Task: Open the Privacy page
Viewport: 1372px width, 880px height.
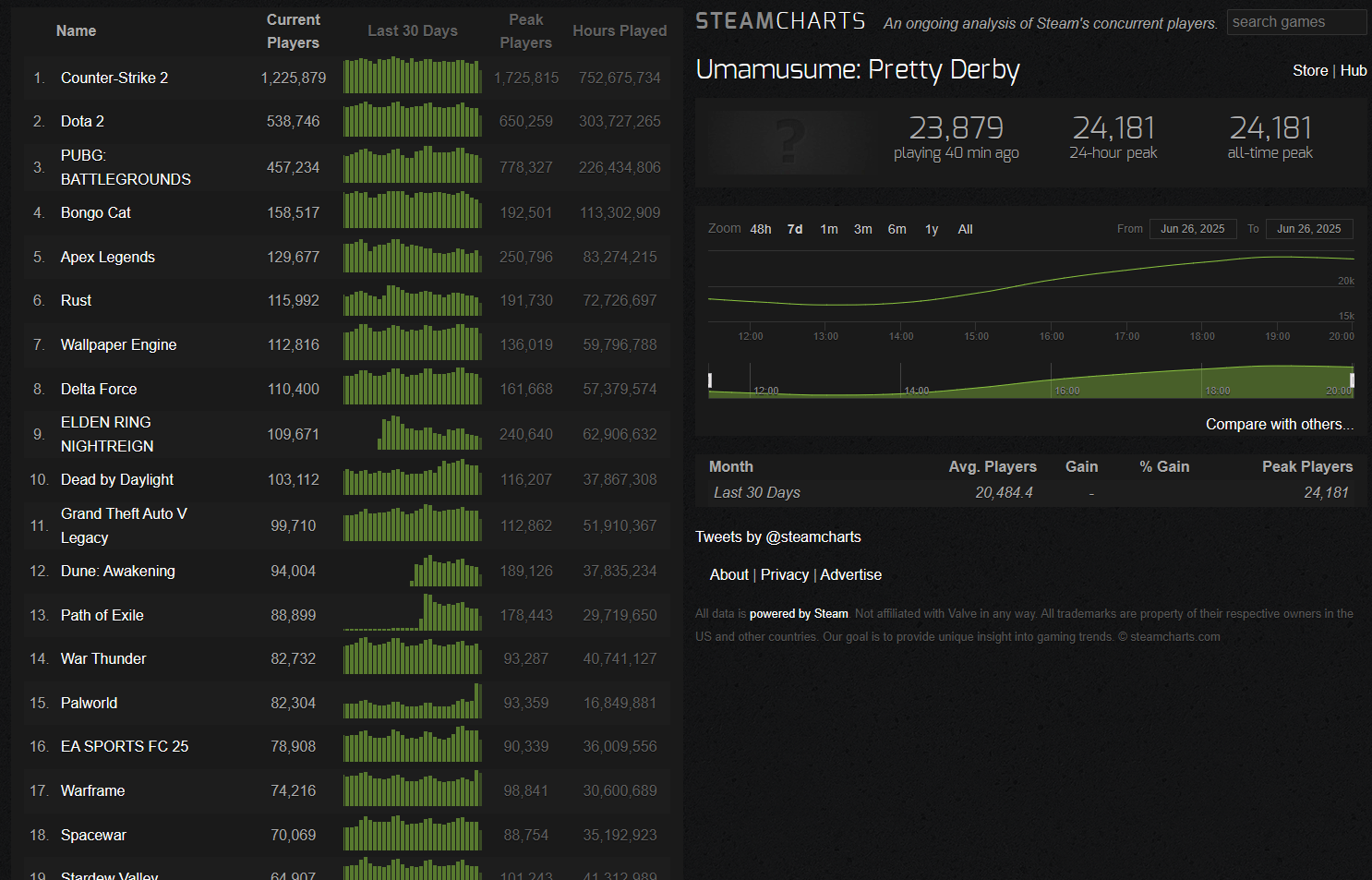Action: point(785,575)
